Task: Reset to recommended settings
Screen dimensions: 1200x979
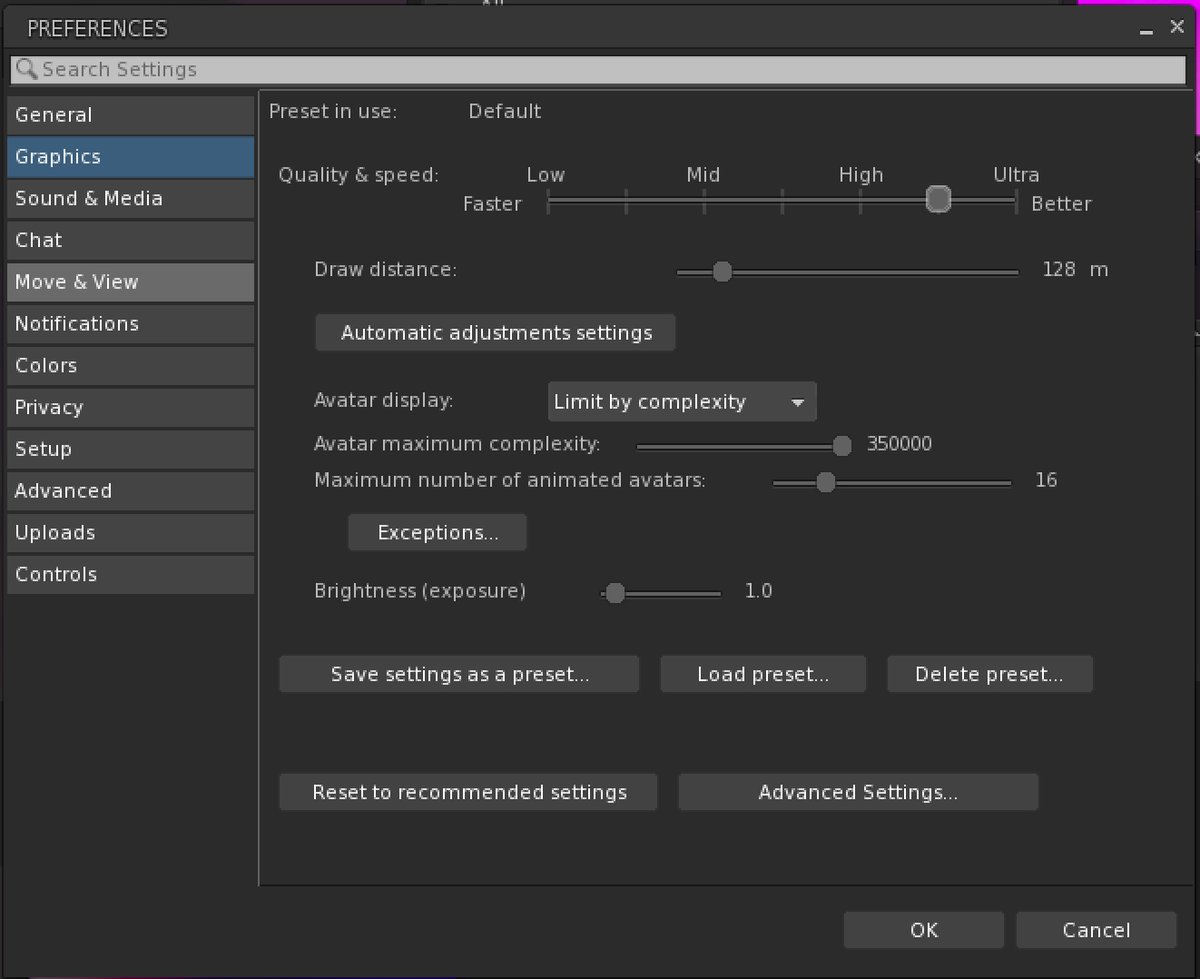Action: 468,792
